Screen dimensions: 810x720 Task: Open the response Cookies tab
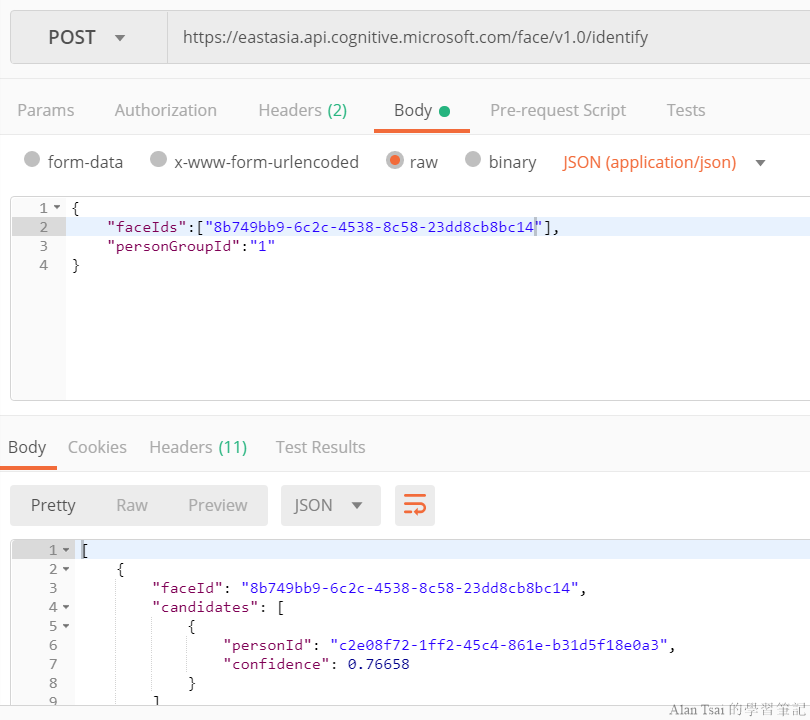[x=97, y=447]
